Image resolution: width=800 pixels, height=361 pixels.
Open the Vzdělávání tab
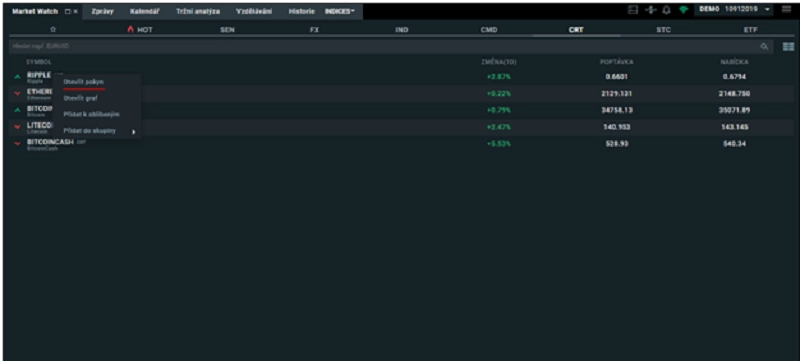click(x=254, y=11)
